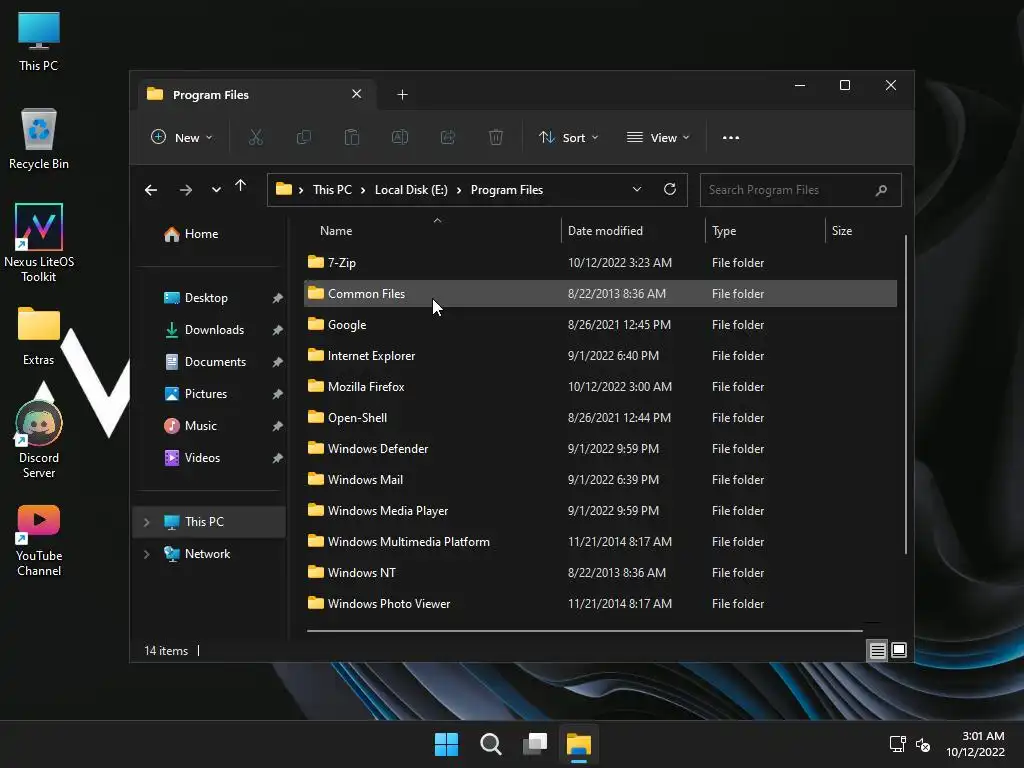
Task: Click the folder icon in address bar
Action: tap(283, 189)
